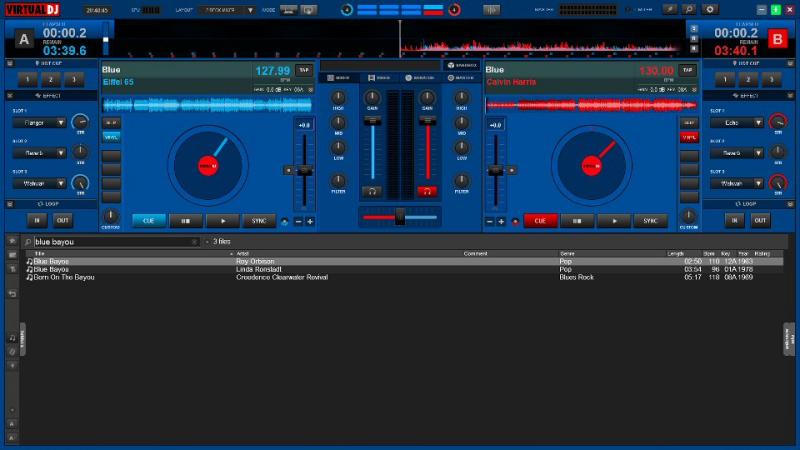Click right channel GAIN knob
The image size is (800, 450).
tap(428, 97)
